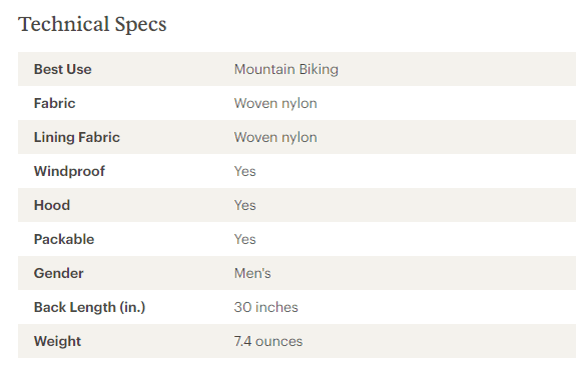Click the Mountain Biking value
The height and width of the screenshot is (369, 576).
coord(286,69)
